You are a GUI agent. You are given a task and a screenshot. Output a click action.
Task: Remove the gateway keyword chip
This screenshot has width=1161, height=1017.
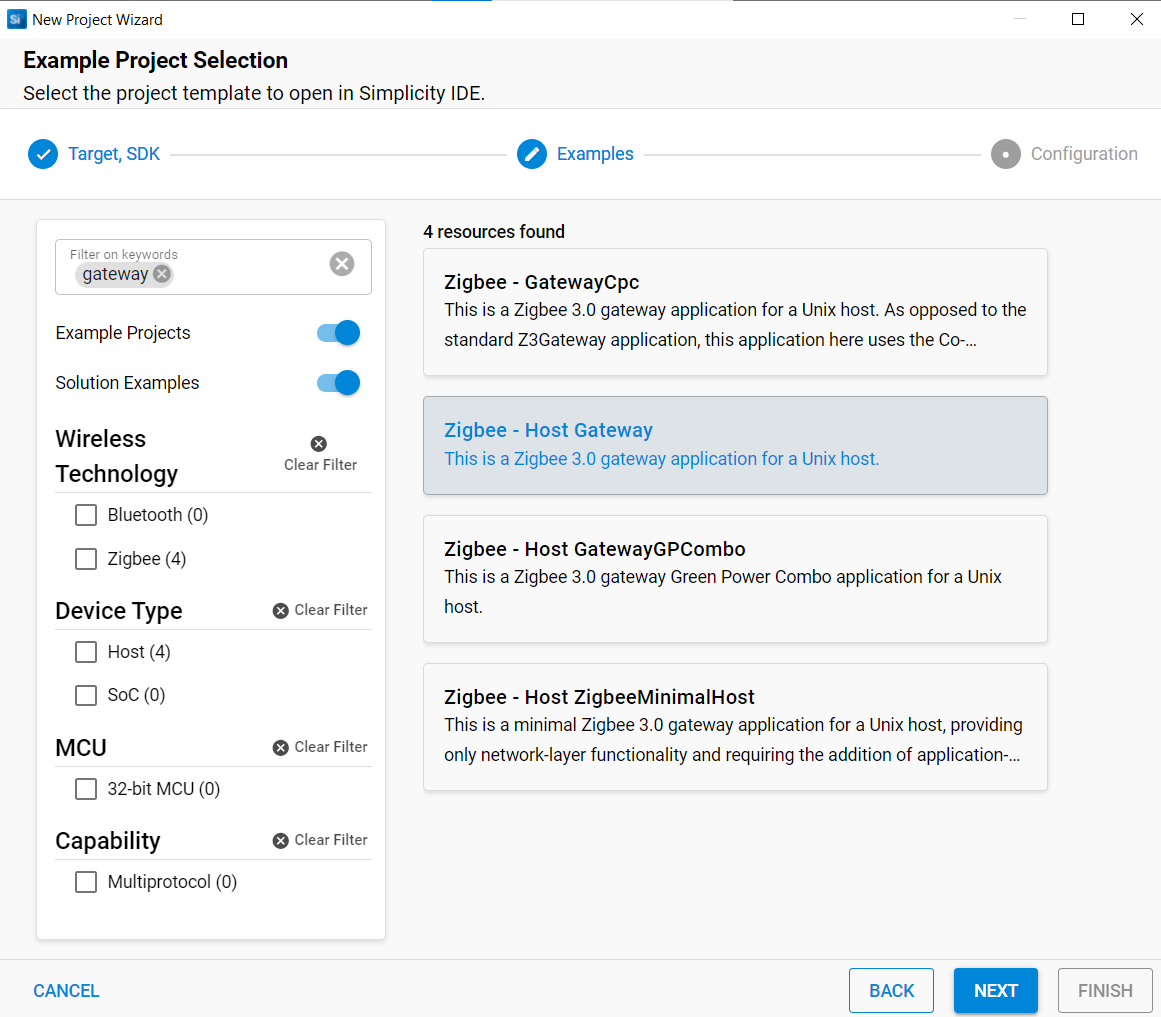click(x=162, y=274)
